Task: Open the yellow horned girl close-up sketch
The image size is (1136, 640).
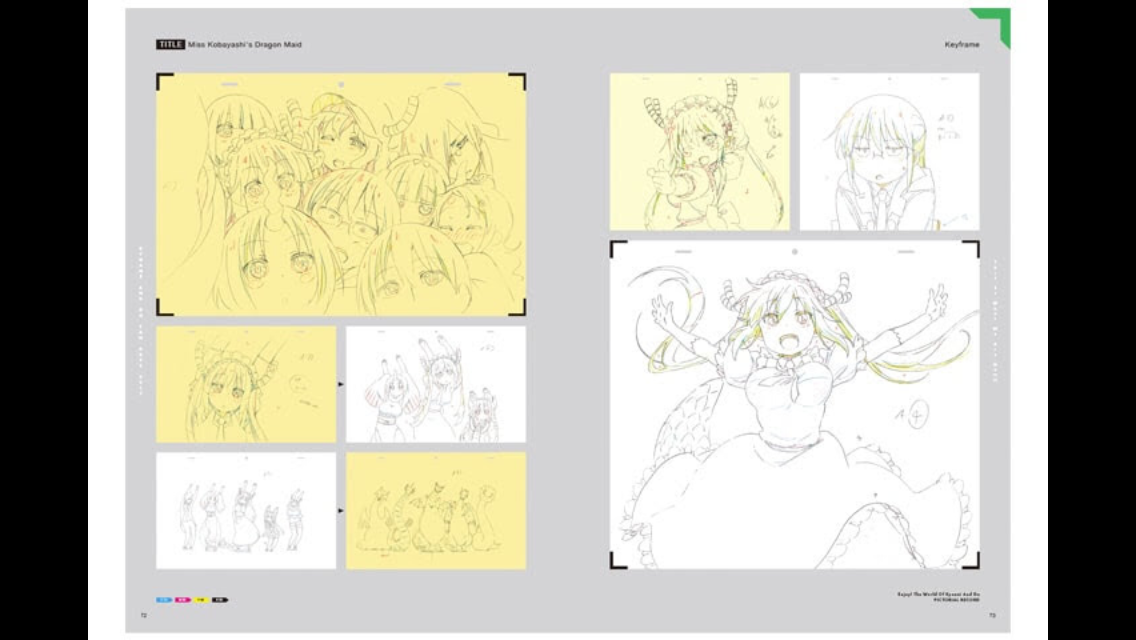Action: [x=246, y=384]
